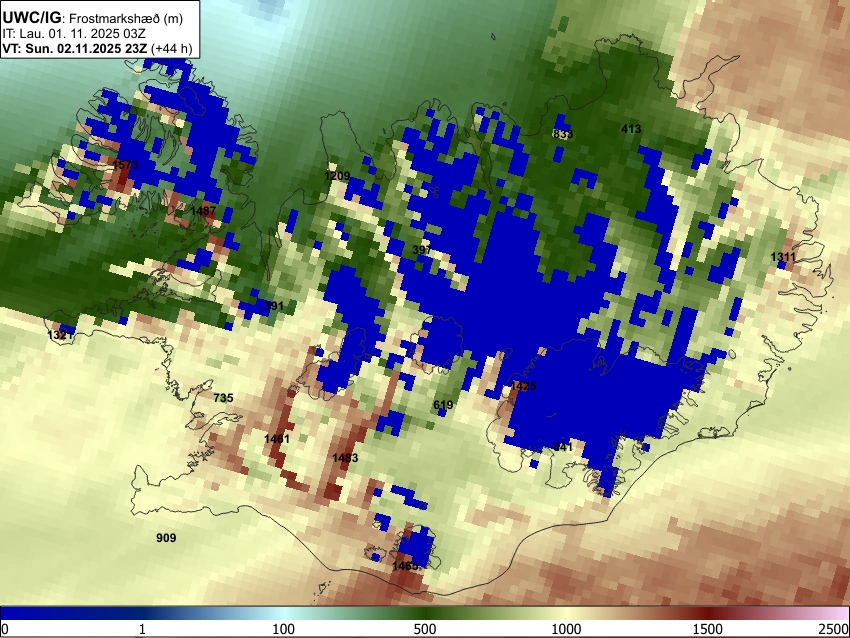This screenshot has width=850, height=638.
Task: Click the 1461 value label
Action: [x=277, y=439]
